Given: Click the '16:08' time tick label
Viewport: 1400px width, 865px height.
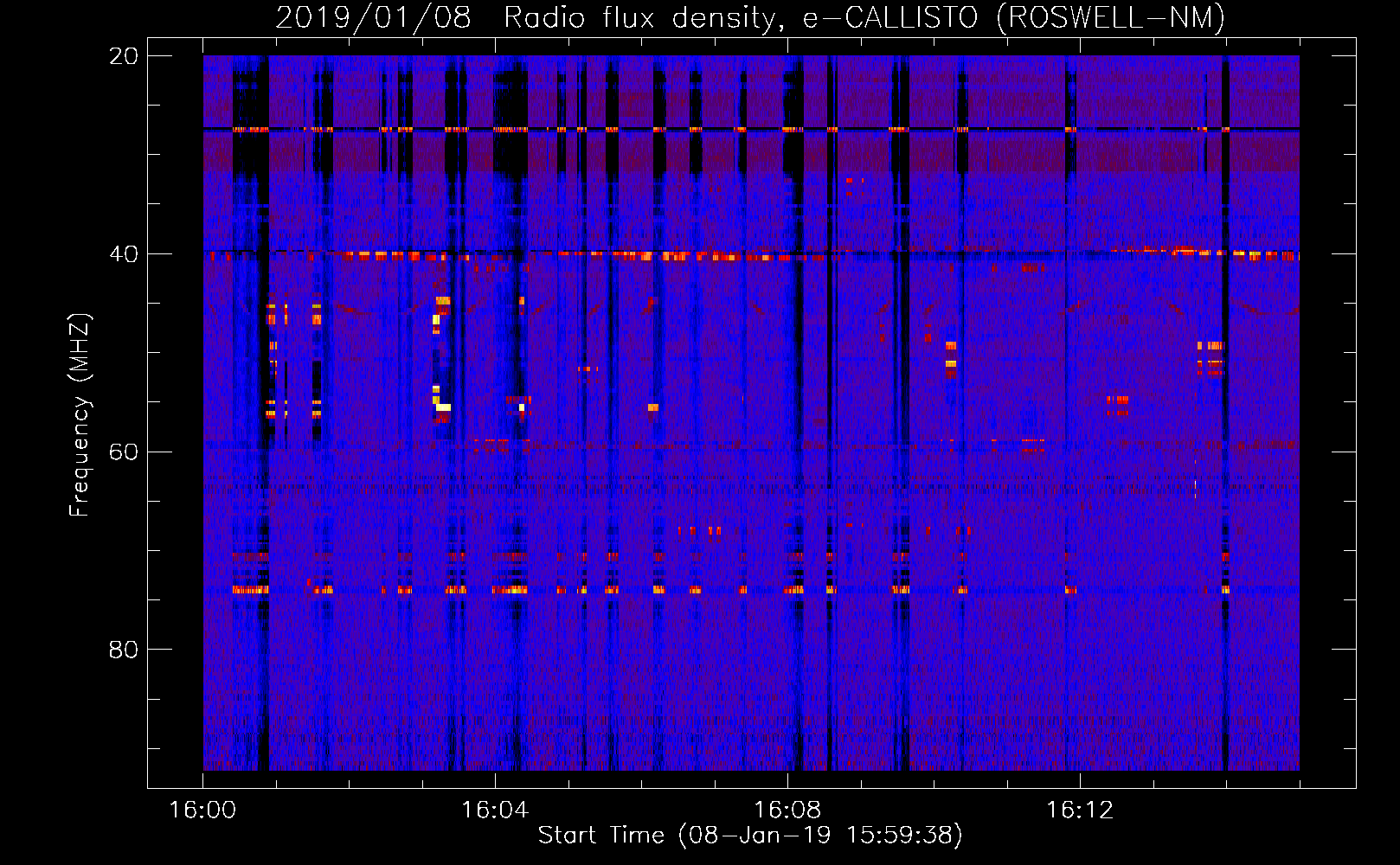Looking at the screenshot, I should [x=787, y=811].
